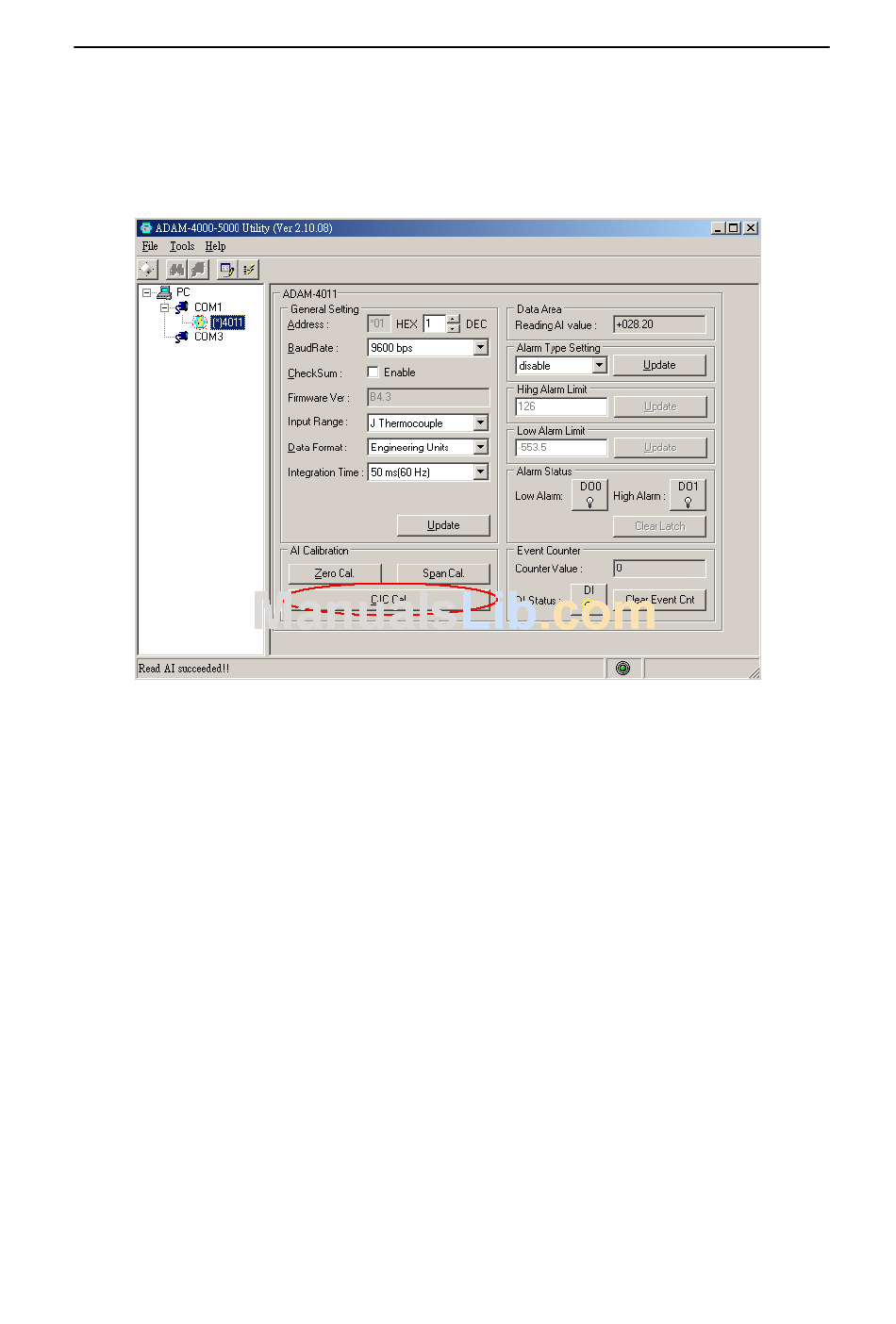Click the greyed toolbar icon beside the binoculars

tap(199, 270)
